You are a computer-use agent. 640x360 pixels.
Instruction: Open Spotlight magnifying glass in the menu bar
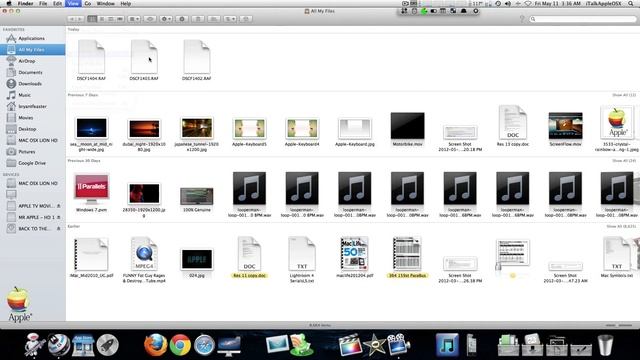click(631, 3)
